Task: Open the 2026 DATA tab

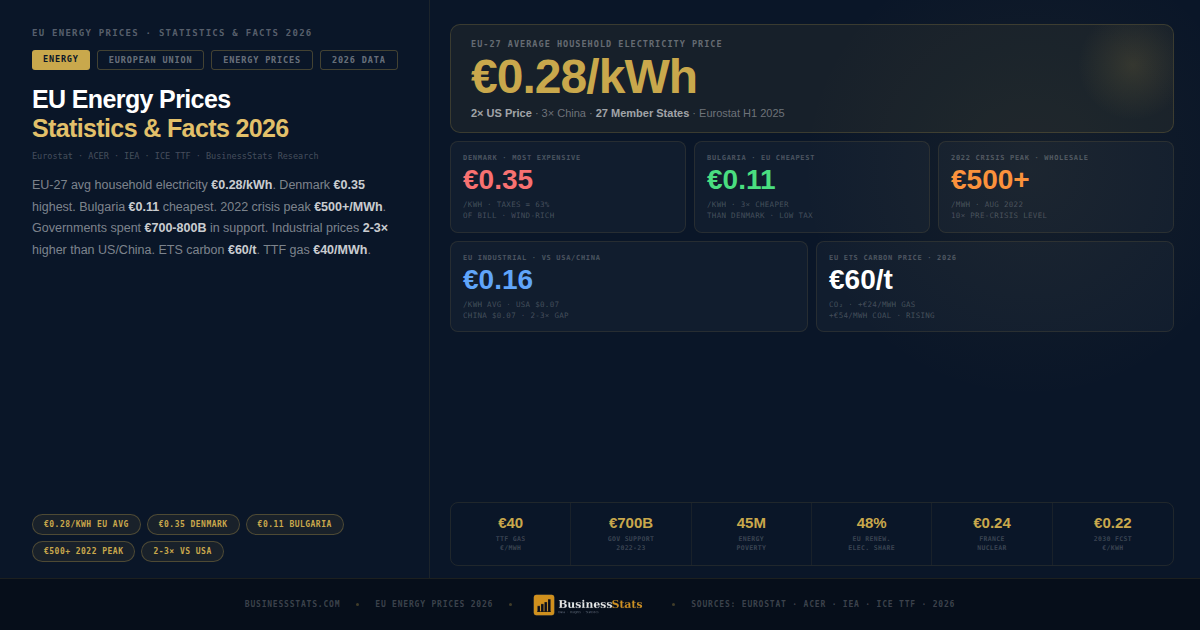Action: (x=358, y=60)
